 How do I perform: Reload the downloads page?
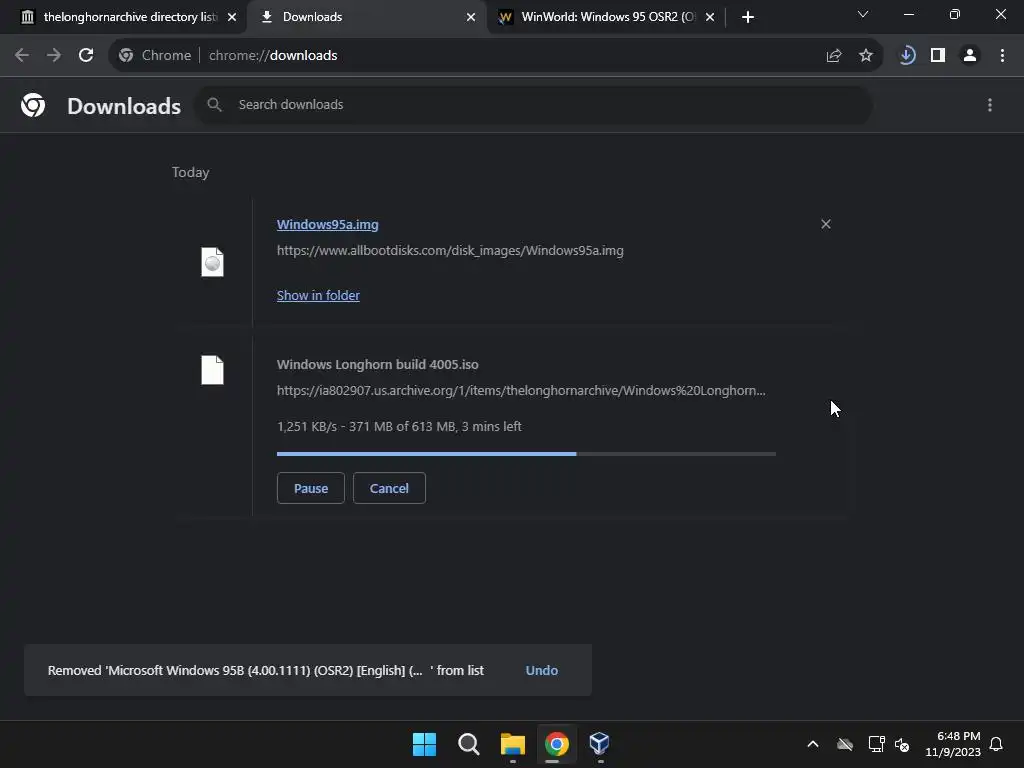tap(86, 56)
